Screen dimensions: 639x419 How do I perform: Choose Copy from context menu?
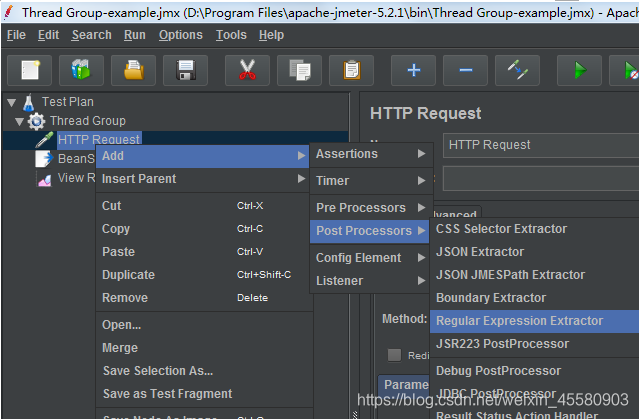pos(203,229)
